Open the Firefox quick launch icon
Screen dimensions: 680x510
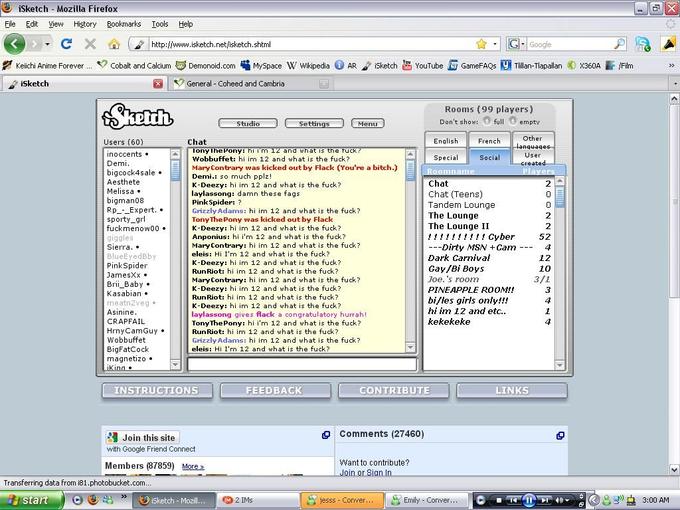tap(93, 500)
